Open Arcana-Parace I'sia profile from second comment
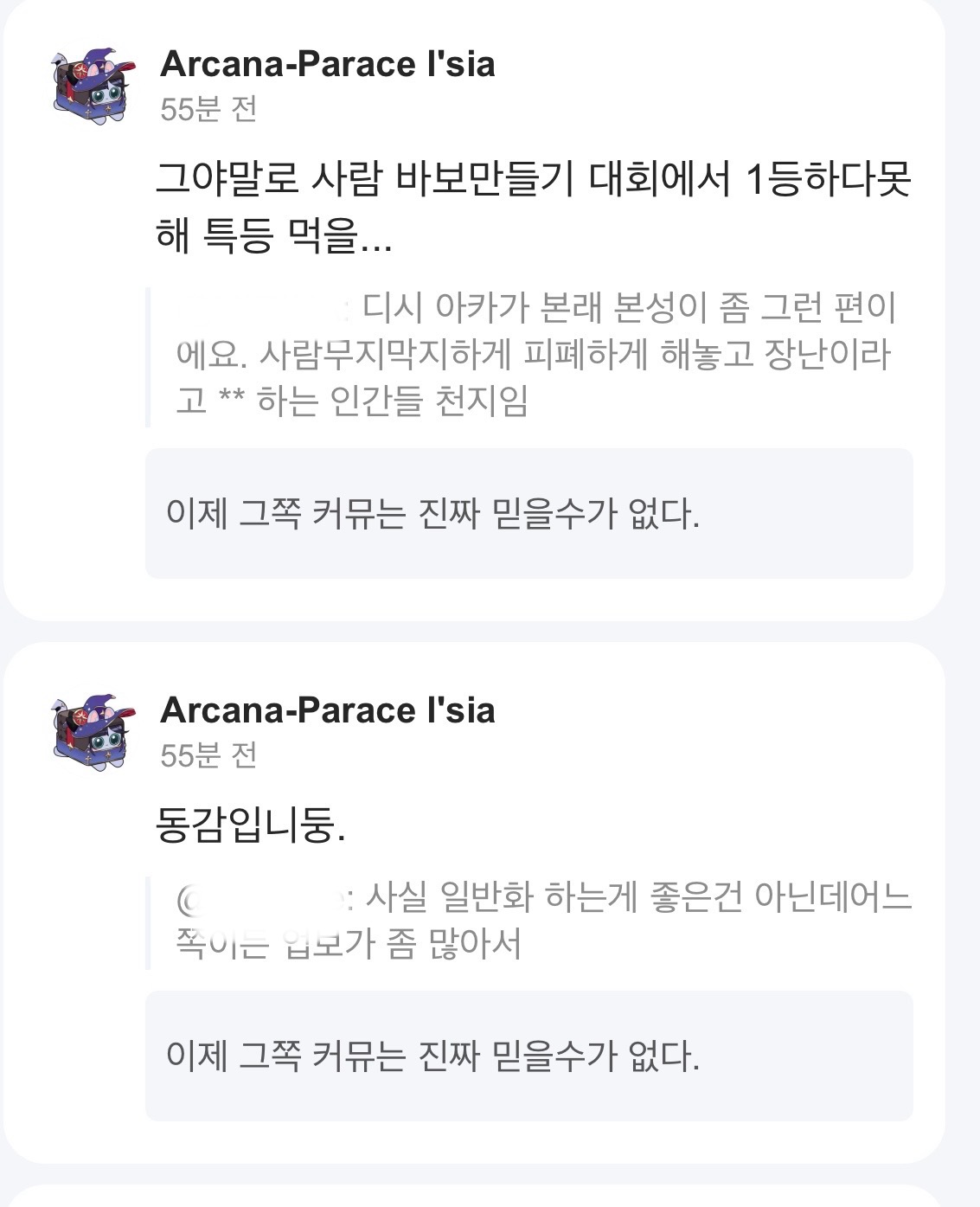The image size is (980, 1207). pyautogui.click(x=327, y=710)
